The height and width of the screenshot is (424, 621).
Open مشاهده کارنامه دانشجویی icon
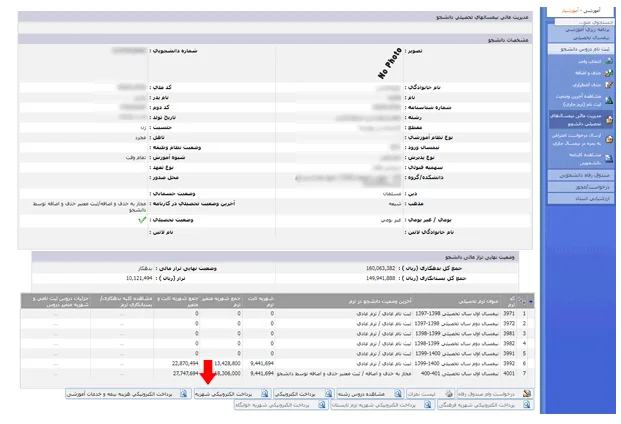click(609, 159)
